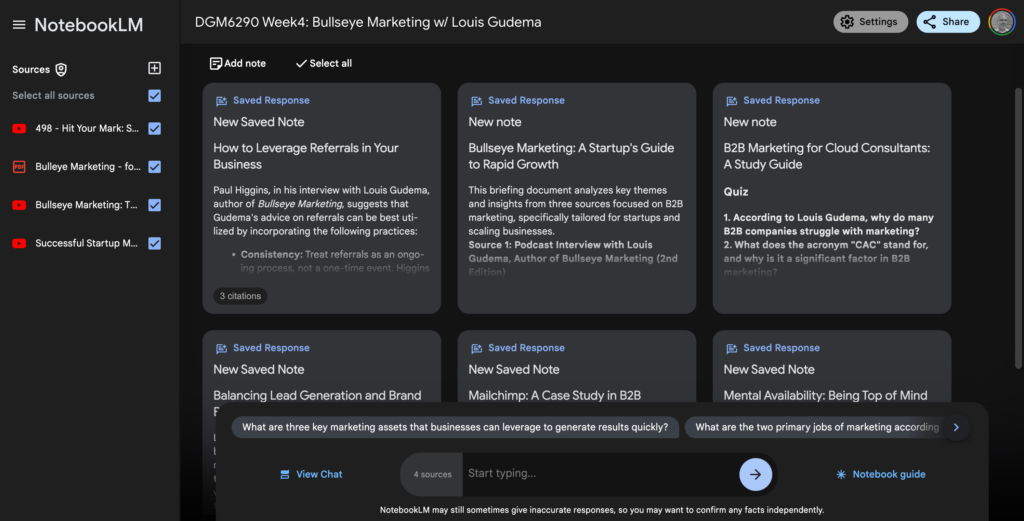Uncheck the Successful Startup M... source checkbox

click(x=155, y=244)
